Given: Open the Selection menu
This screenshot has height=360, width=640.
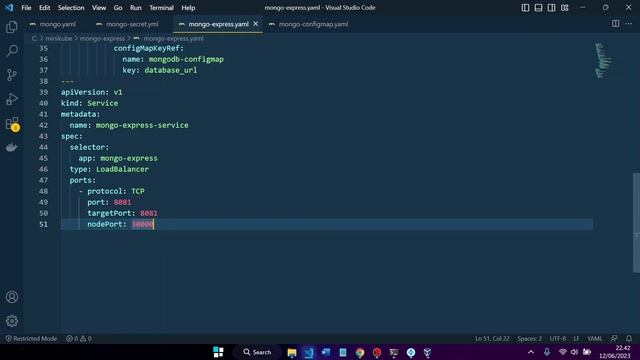Looking at the screenshot, I should [x=71, y=7].
